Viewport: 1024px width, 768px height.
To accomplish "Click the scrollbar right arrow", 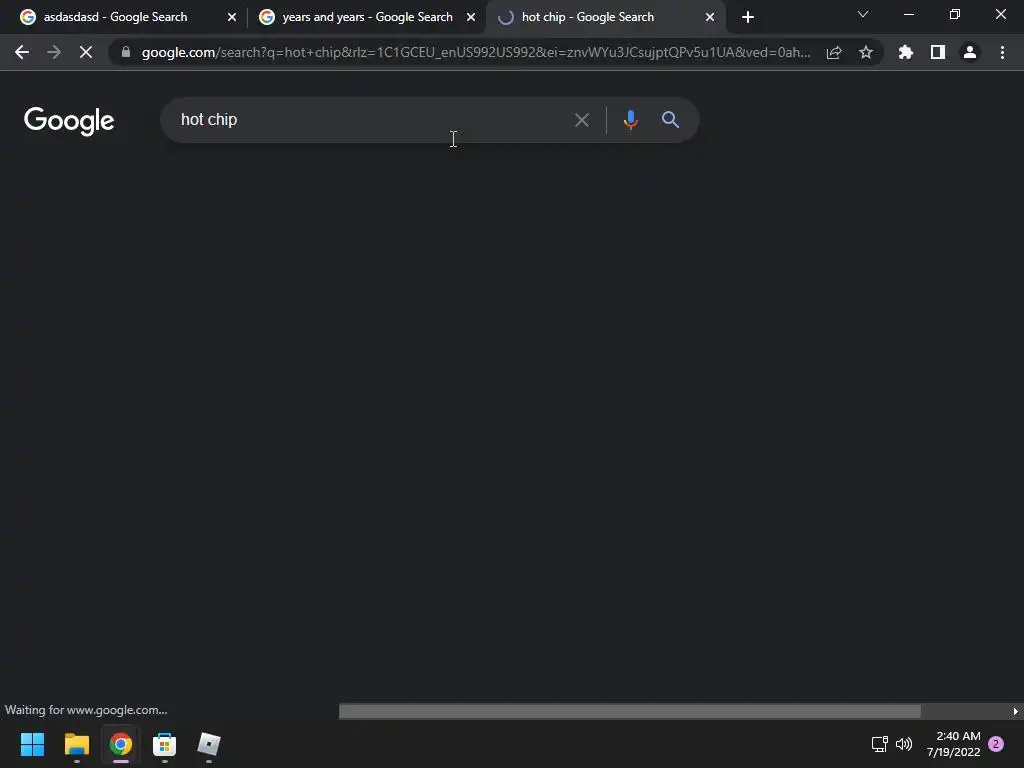I will 1016,711.
